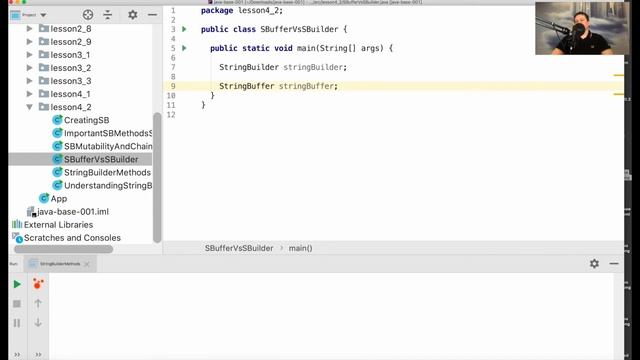Click main() in the breadcrumb bar
Screen dimensions: 640x360
(x=300, y=248)
